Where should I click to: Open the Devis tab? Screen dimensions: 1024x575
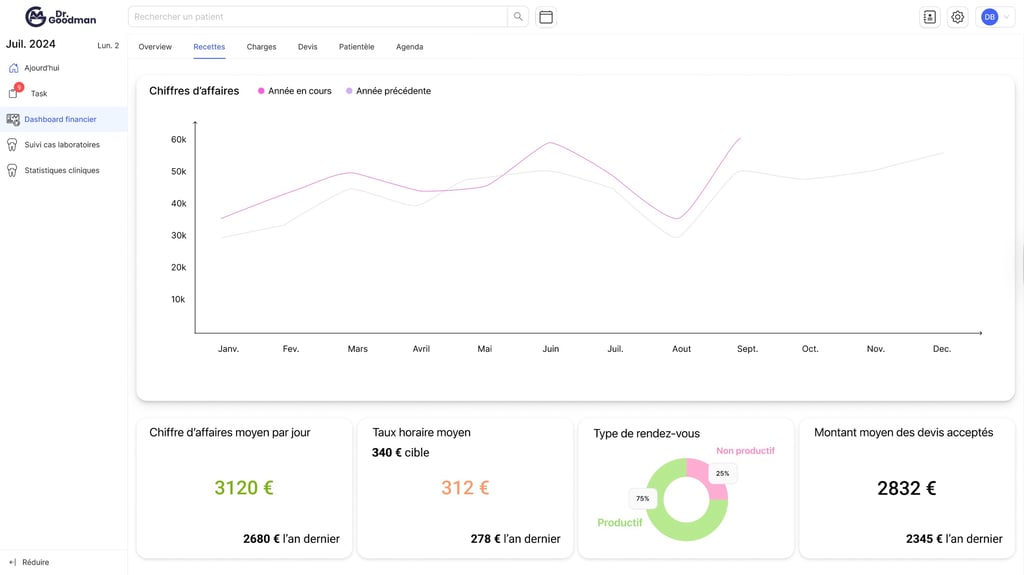308,47
